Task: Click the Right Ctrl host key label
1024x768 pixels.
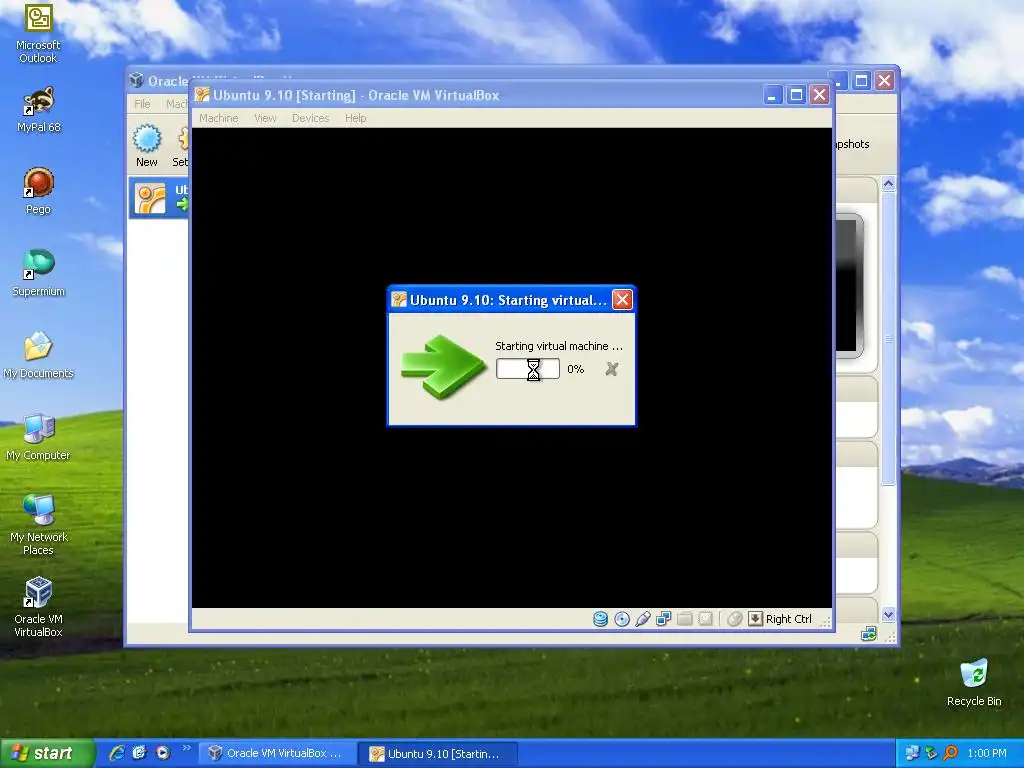Action: pos(788,619)
